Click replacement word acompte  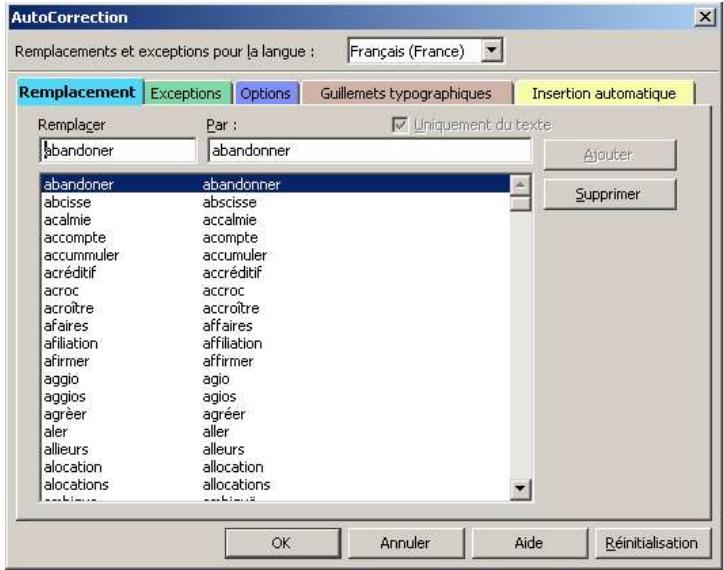[230, 238]
